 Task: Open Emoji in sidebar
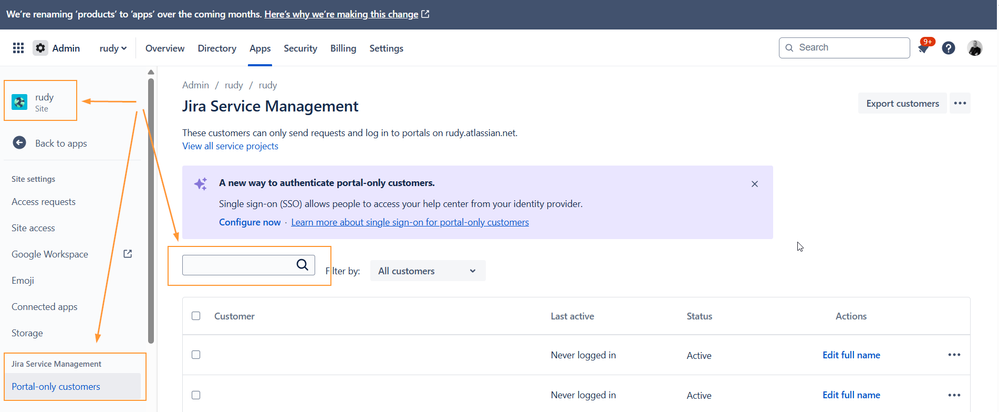coord(23,280)
